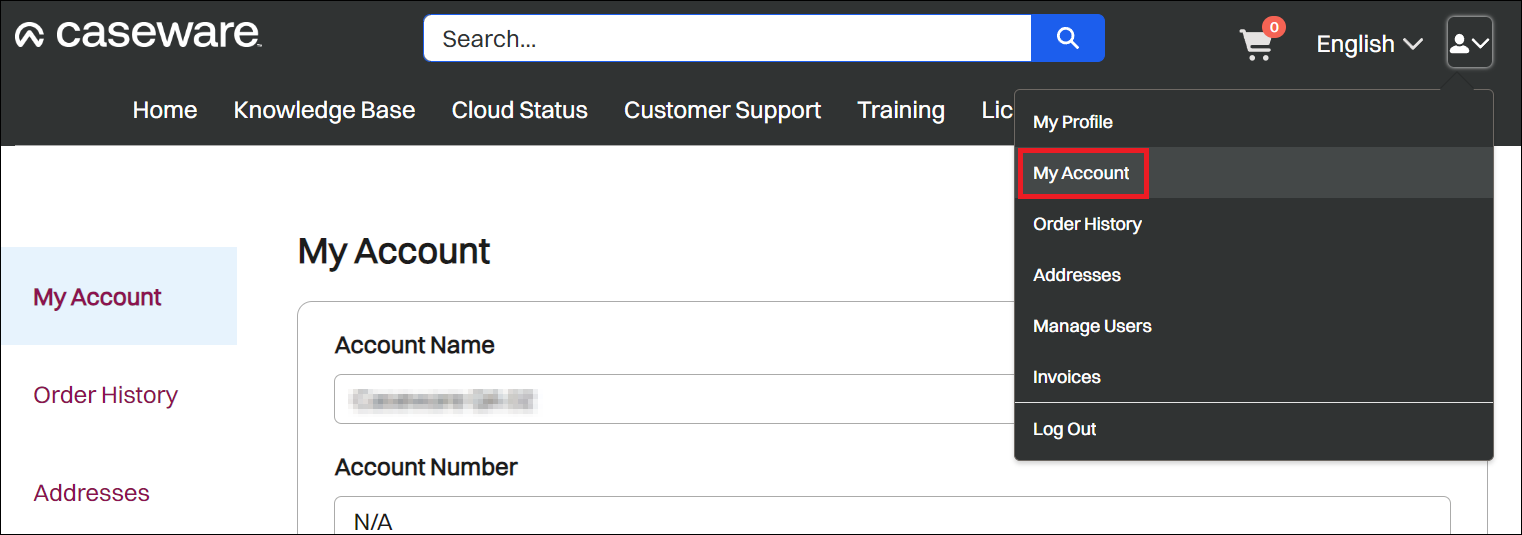Open the Training page
The width and height of the screenshot is (1522, 535).
tap(900, 110)
